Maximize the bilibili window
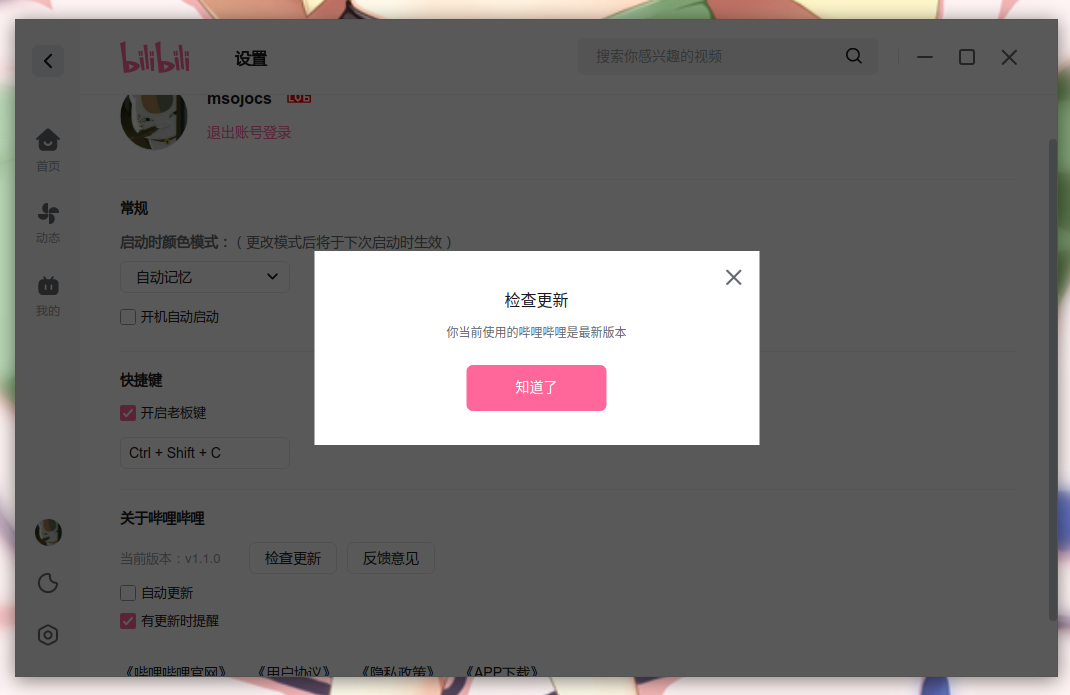The image size is (1070, 695). coord(967,57)
